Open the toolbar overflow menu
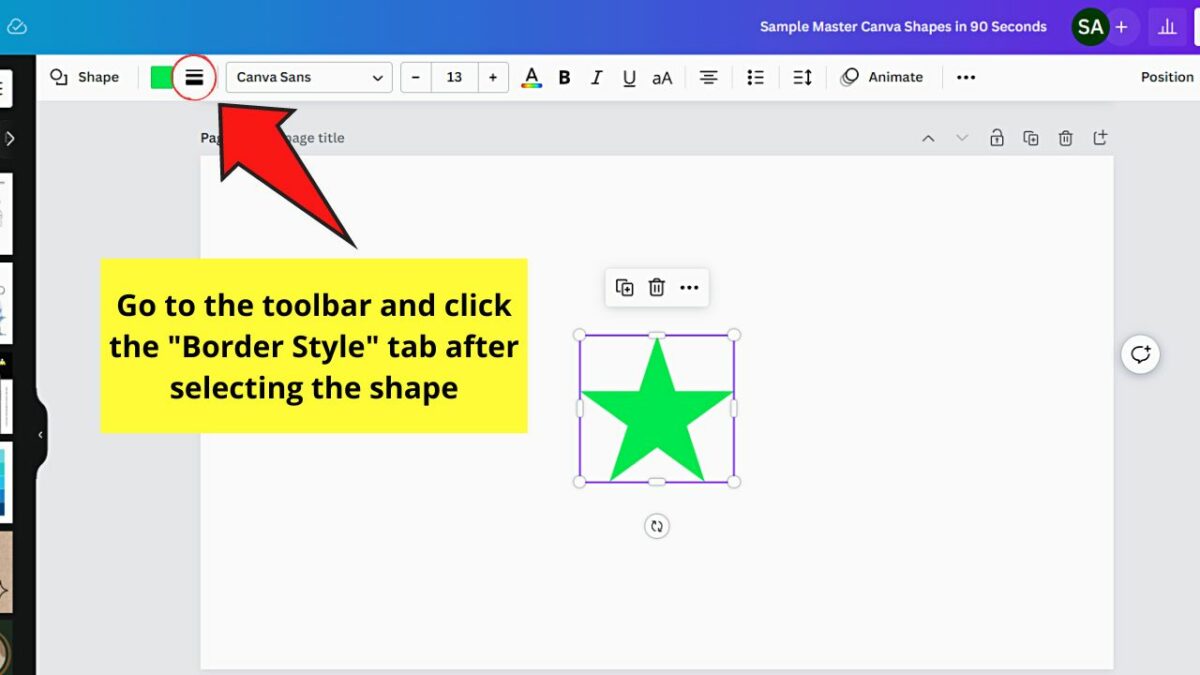This screenshot has width=1200, height=675. 965,77
